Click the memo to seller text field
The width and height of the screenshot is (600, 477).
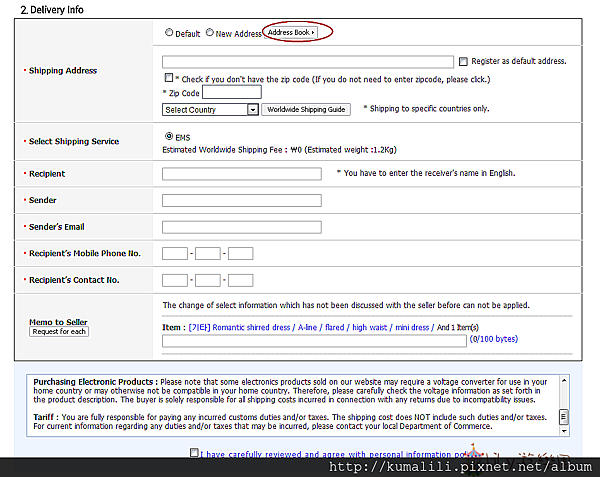click(314, 341)
